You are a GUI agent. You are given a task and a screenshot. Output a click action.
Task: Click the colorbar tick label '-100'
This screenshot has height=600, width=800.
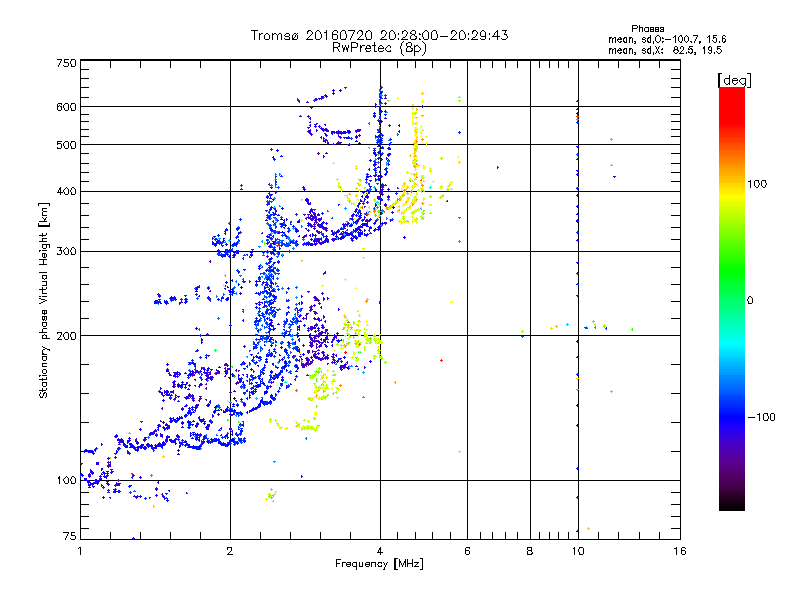click(x=761, y=417)
